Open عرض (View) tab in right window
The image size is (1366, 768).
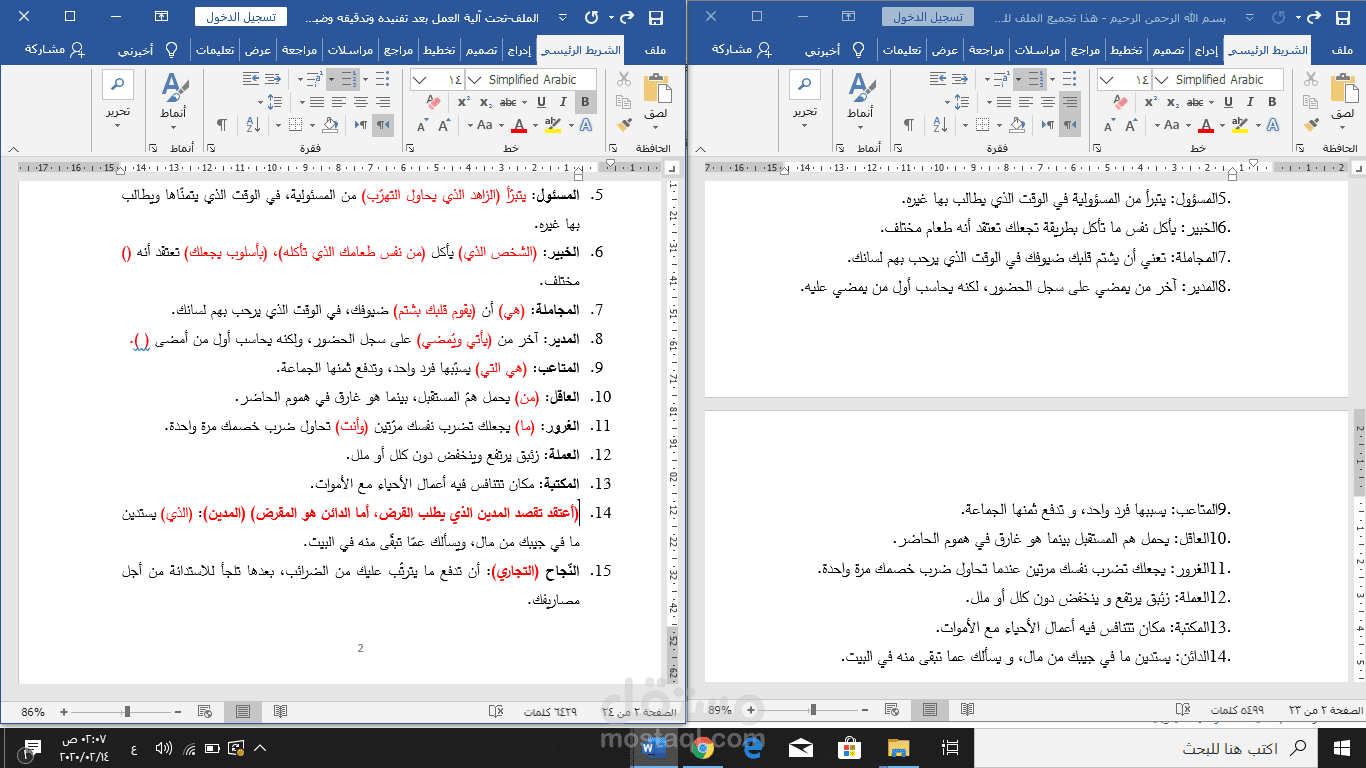(945, 50)
